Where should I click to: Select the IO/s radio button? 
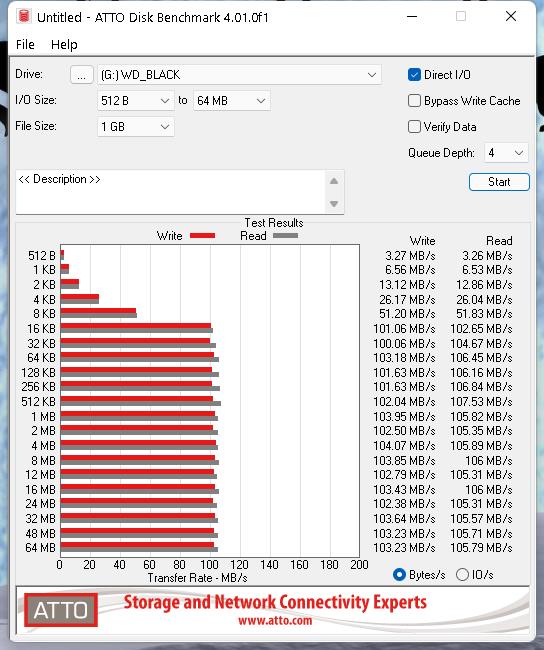[462, 575]
